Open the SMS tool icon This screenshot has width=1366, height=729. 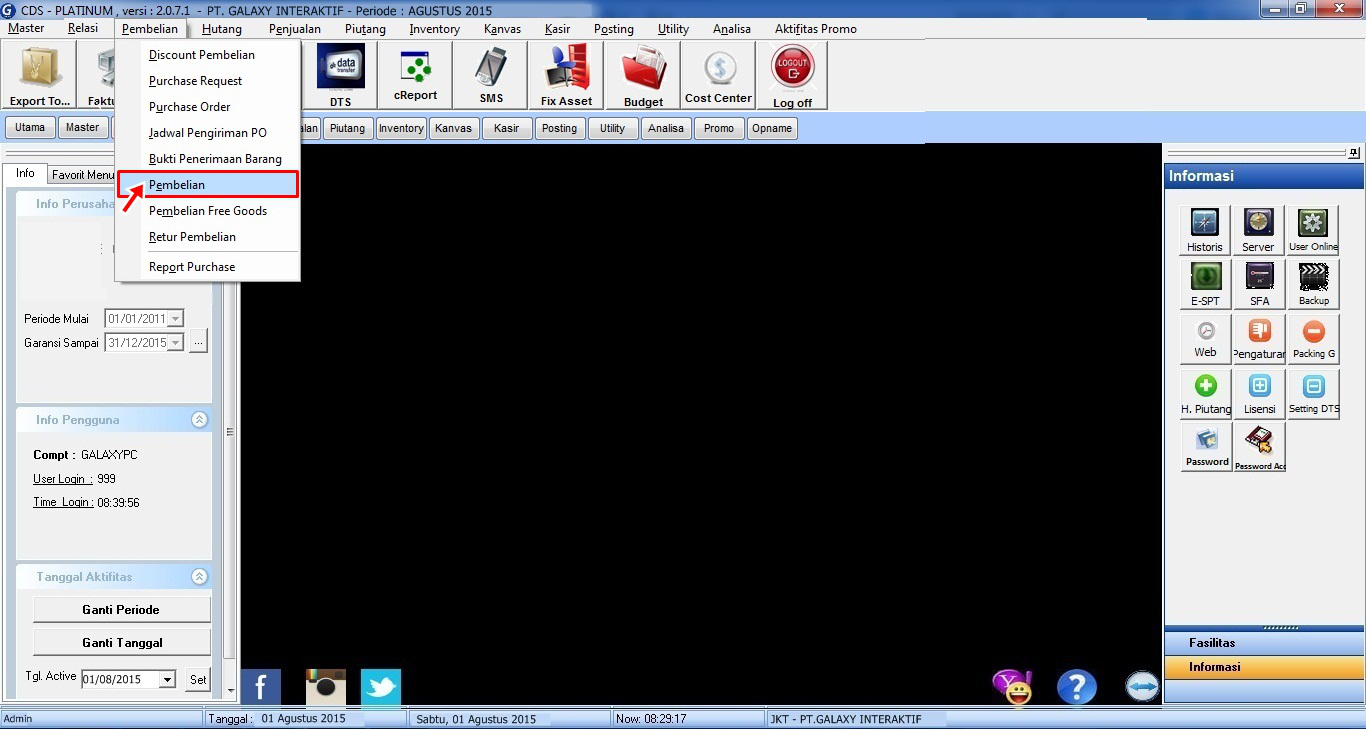(x=490, y=75)
